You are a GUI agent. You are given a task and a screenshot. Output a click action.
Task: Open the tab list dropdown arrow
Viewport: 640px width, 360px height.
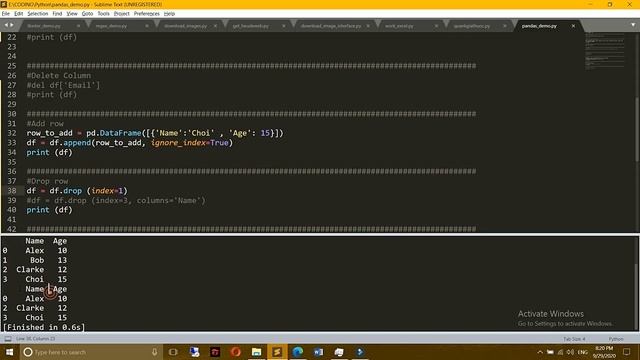(x=633, y=25)
